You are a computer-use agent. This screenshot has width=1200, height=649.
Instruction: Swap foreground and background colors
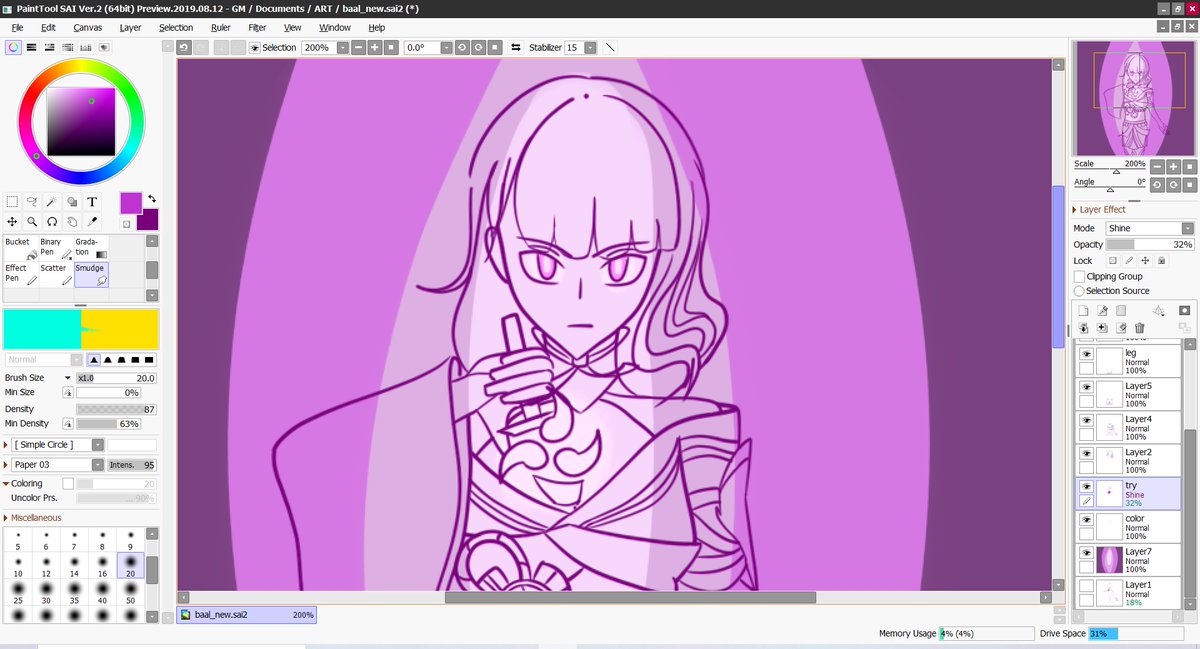(x=152, y=199)
